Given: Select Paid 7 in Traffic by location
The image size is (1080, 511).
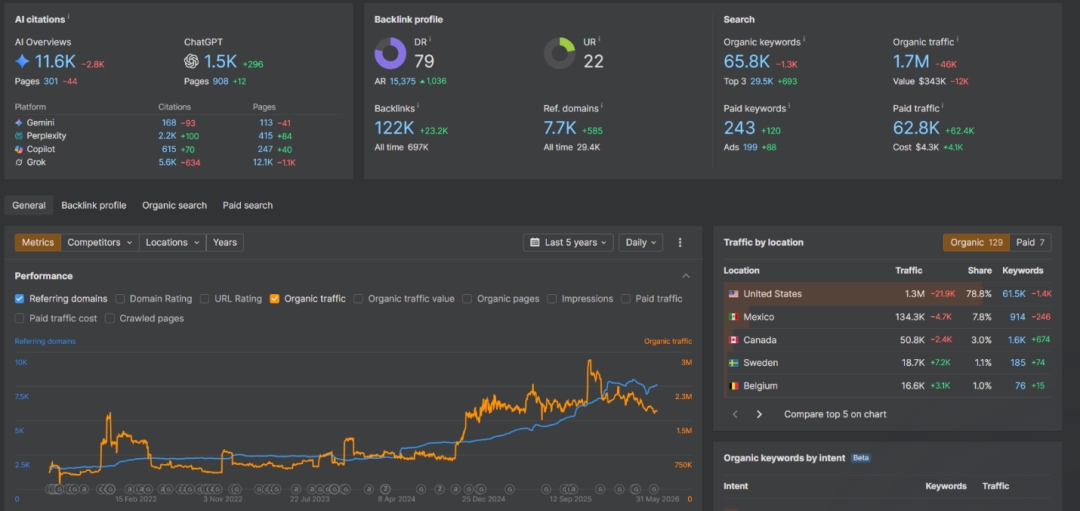Looking at the screenshot, I should click(1031, 242).
